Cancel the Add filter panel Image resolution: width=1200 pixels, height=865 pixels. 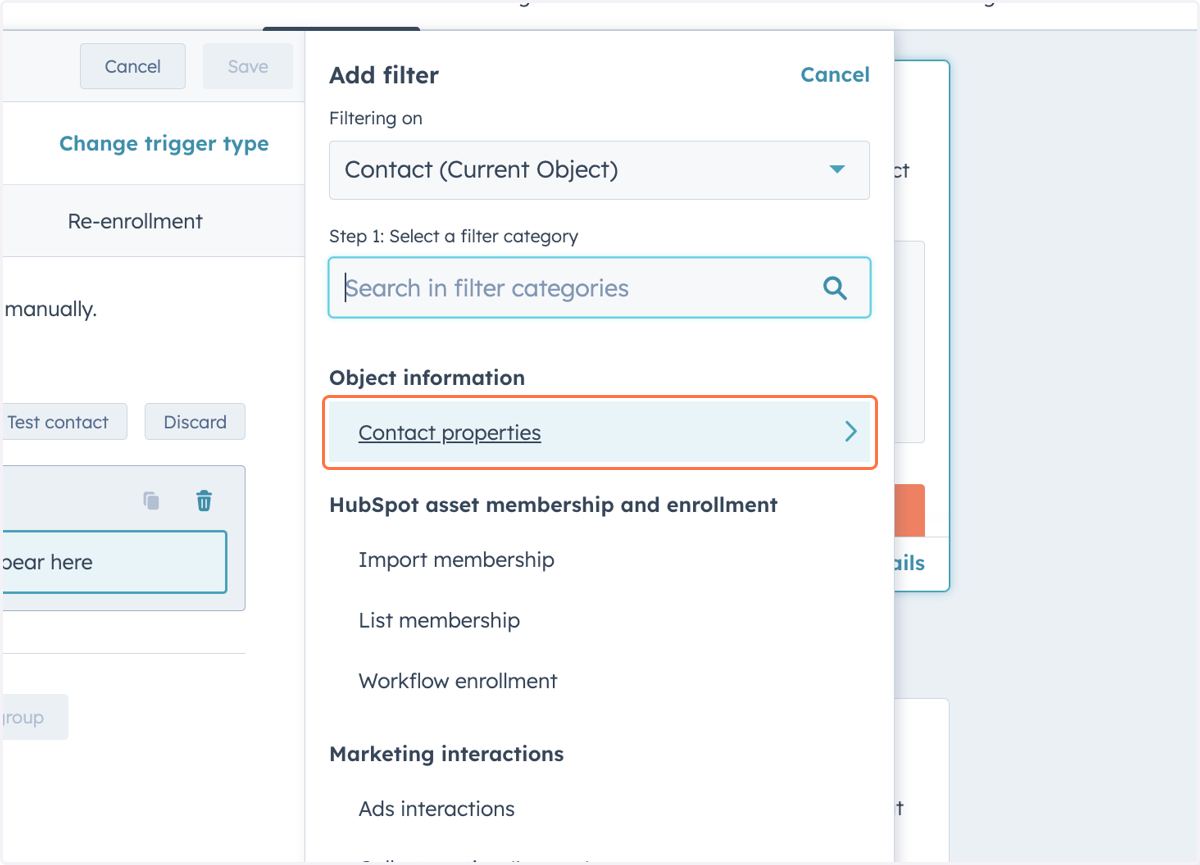[835, 75]
